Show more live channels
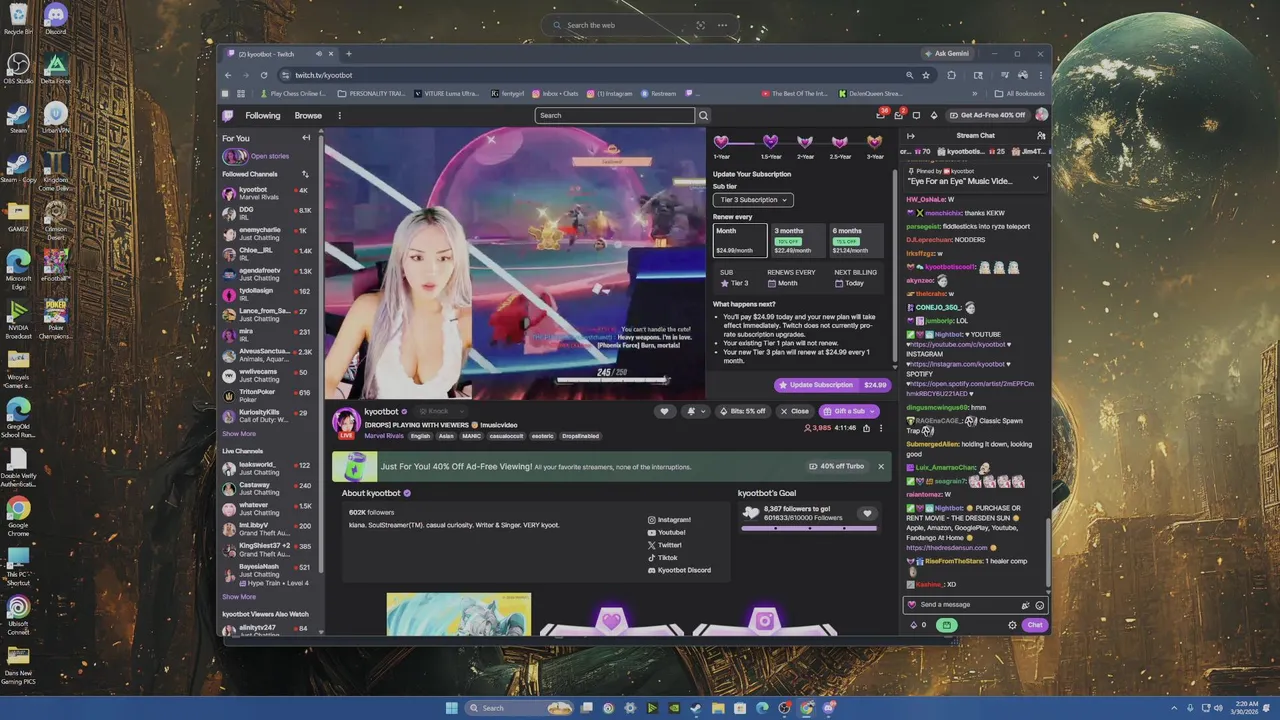 tap(239, 597)
